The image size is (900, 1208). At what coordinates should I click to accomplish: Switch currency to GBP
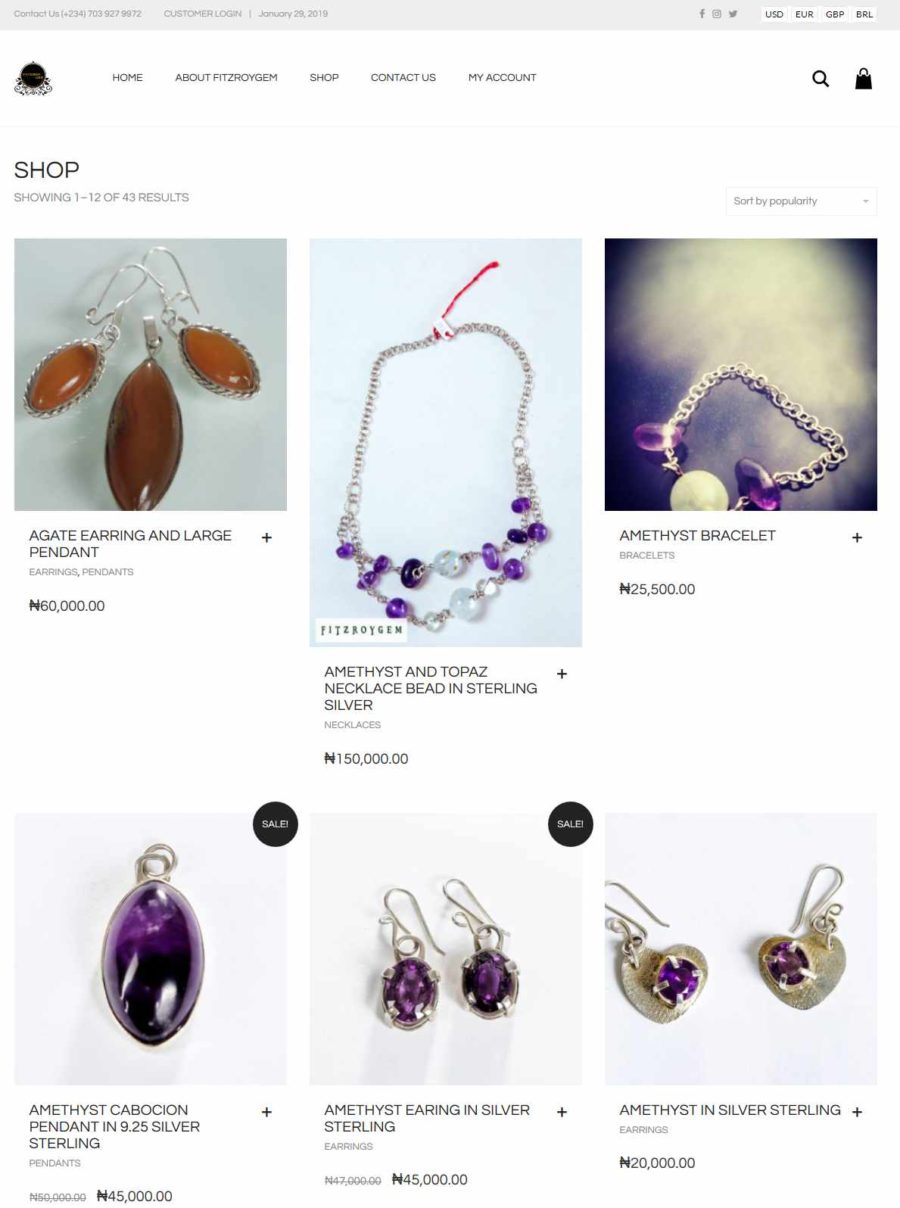click(835, 14)
